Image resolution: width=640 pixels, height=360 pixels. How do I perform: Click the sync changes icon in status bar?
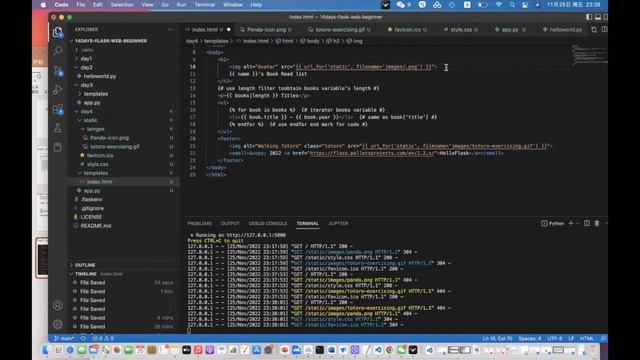click(83, 338)
